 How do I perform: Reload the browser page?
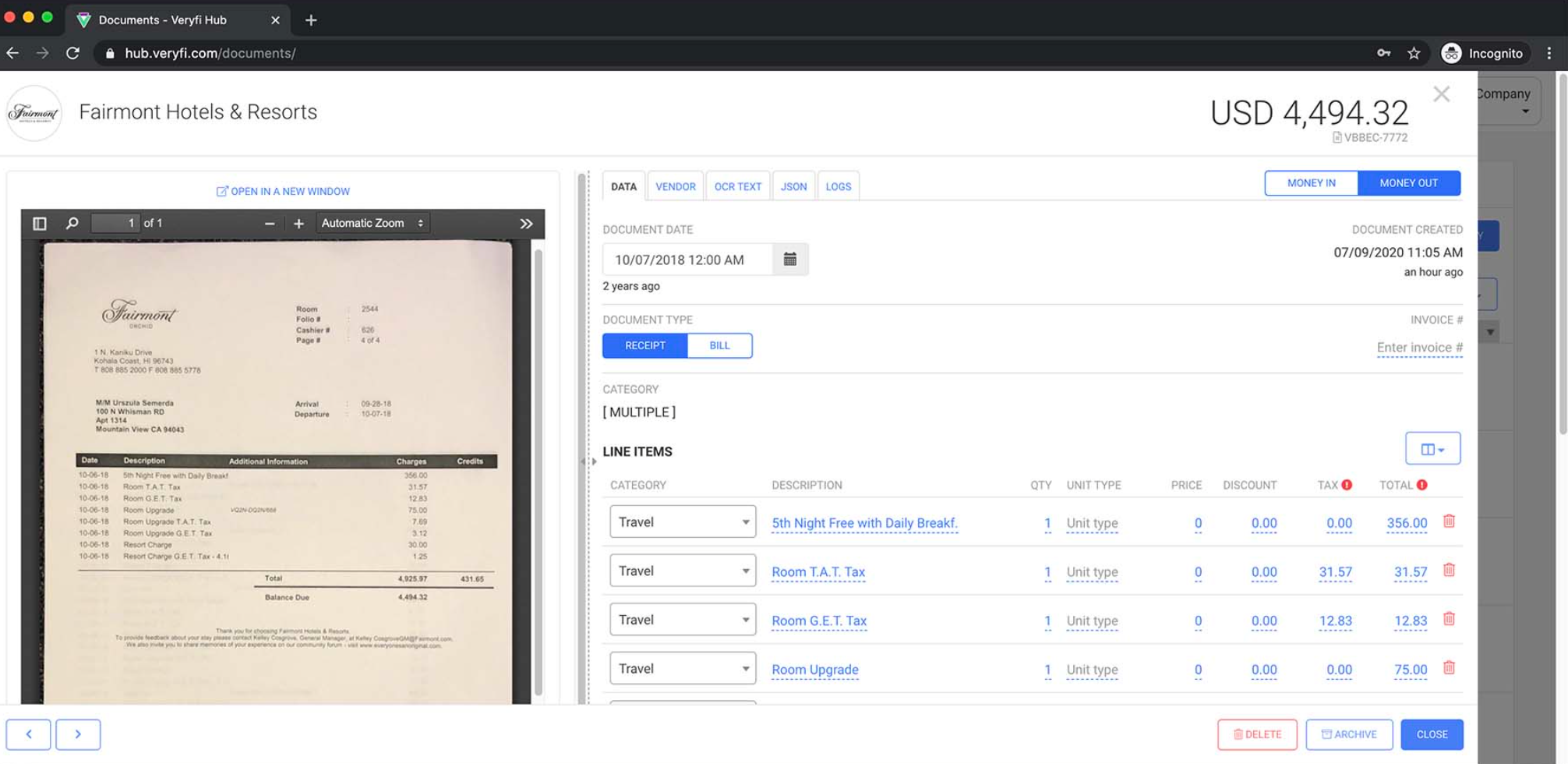pos(73,53)
